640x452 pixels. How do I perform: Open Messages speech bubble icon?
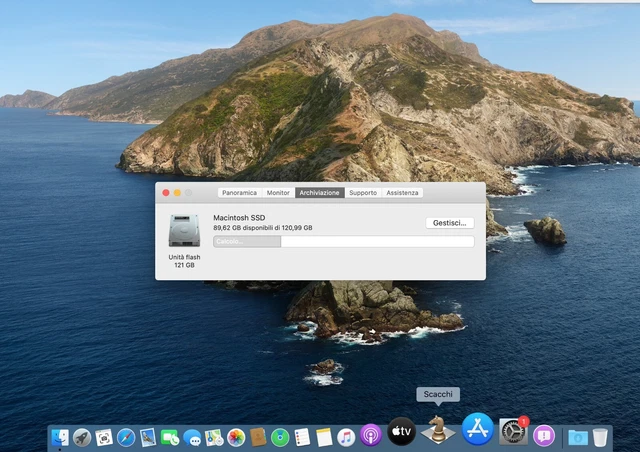pyautogui.click(x=192, y=438)
